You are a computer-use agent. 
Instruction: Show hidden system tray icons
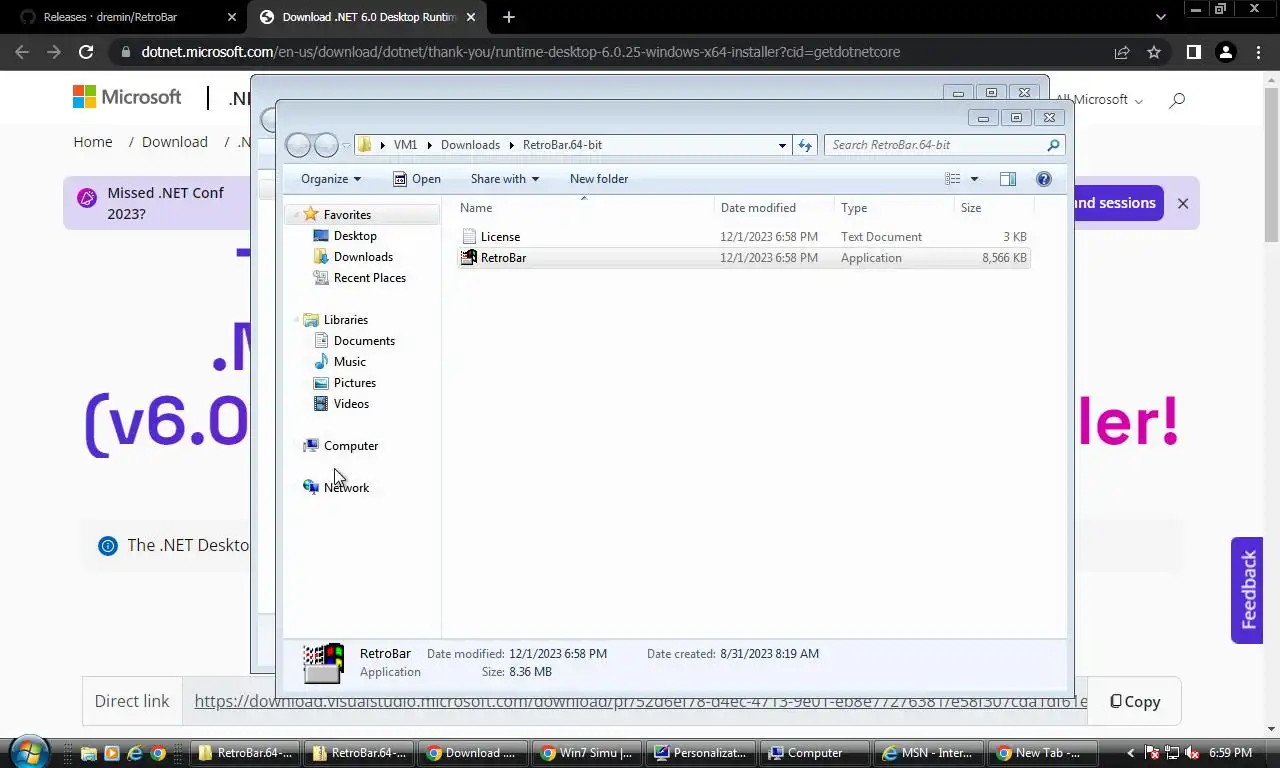(1131, 753)
